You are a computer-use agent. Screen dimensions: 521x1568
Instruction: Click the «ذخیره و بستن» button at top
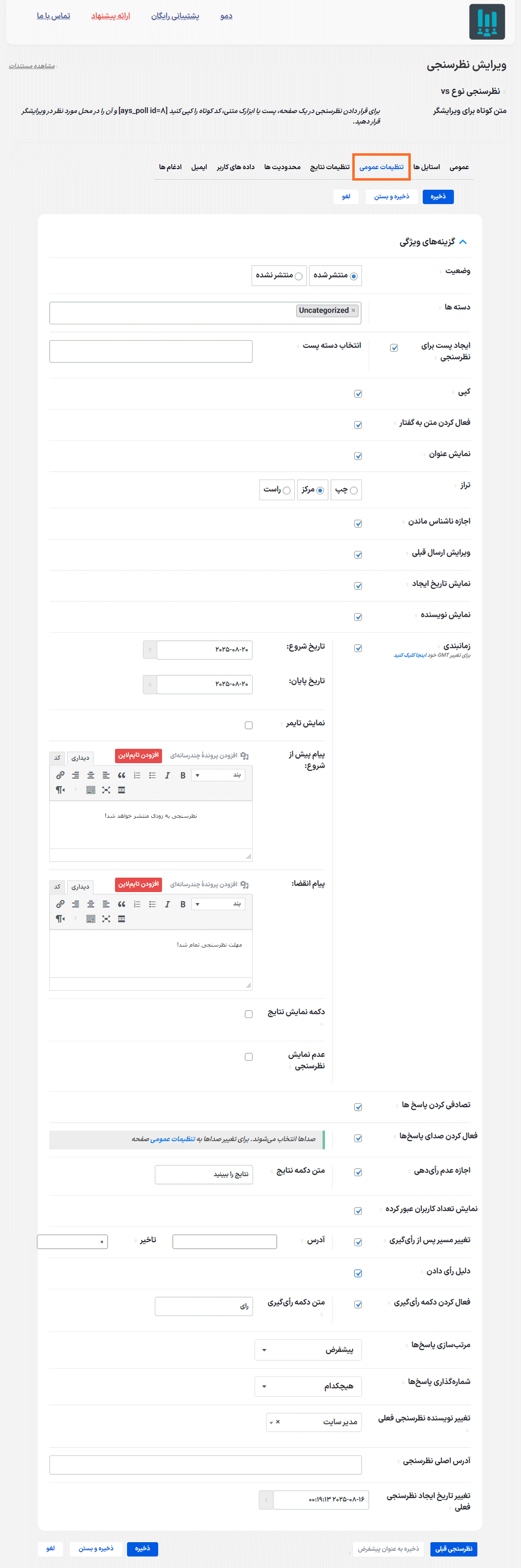click(x=391, y=196)
